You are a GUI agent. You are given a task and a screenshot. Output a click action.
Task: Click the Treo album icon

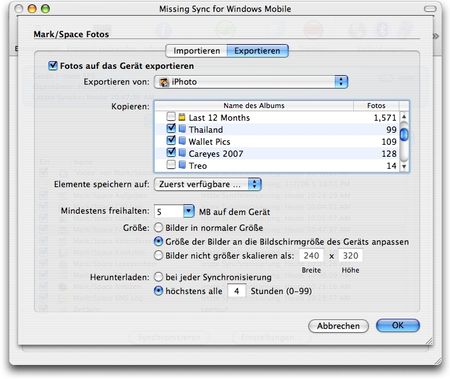[x=182, y=165]
